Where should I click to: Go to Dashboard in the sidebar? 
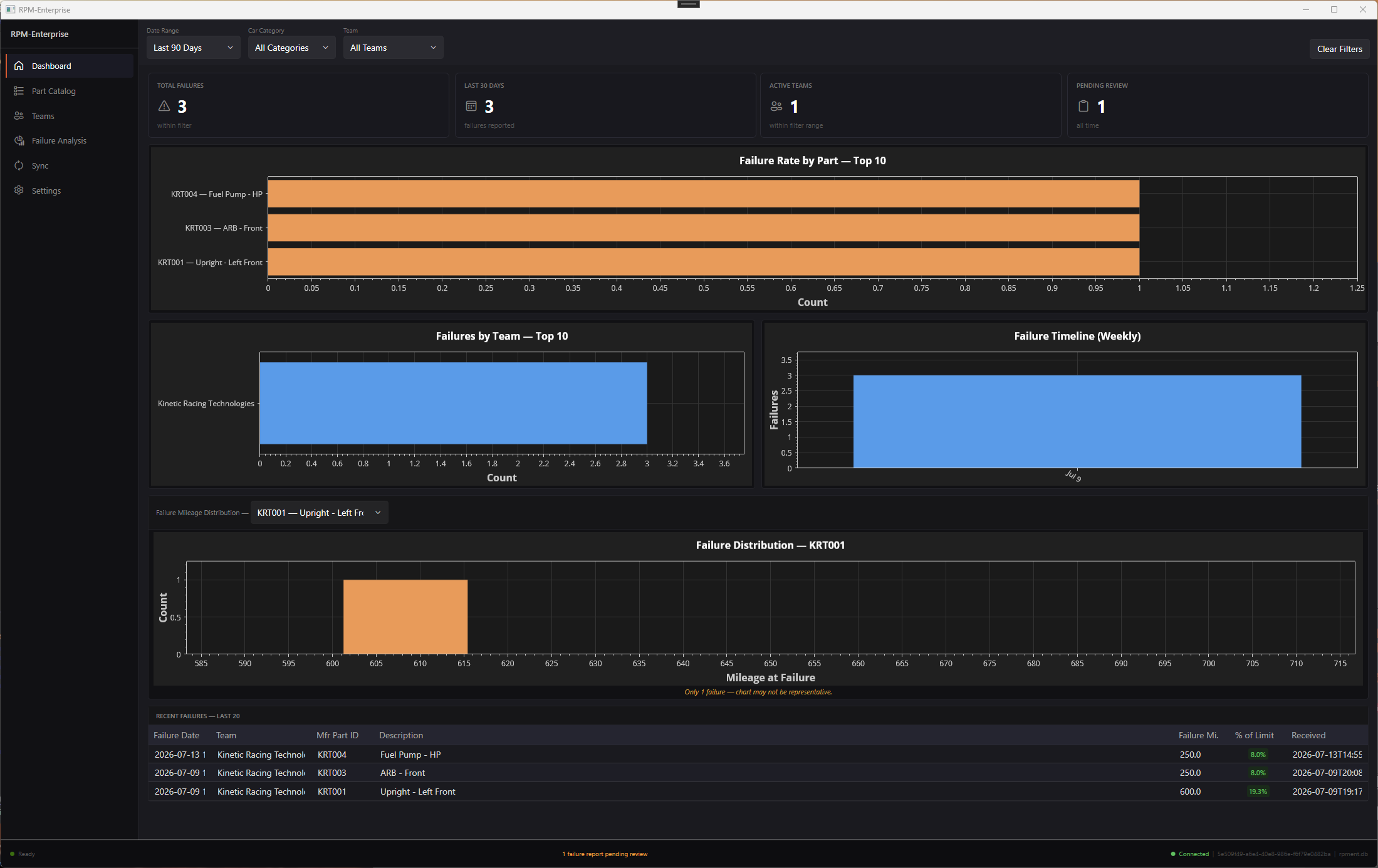click(69, 66)
